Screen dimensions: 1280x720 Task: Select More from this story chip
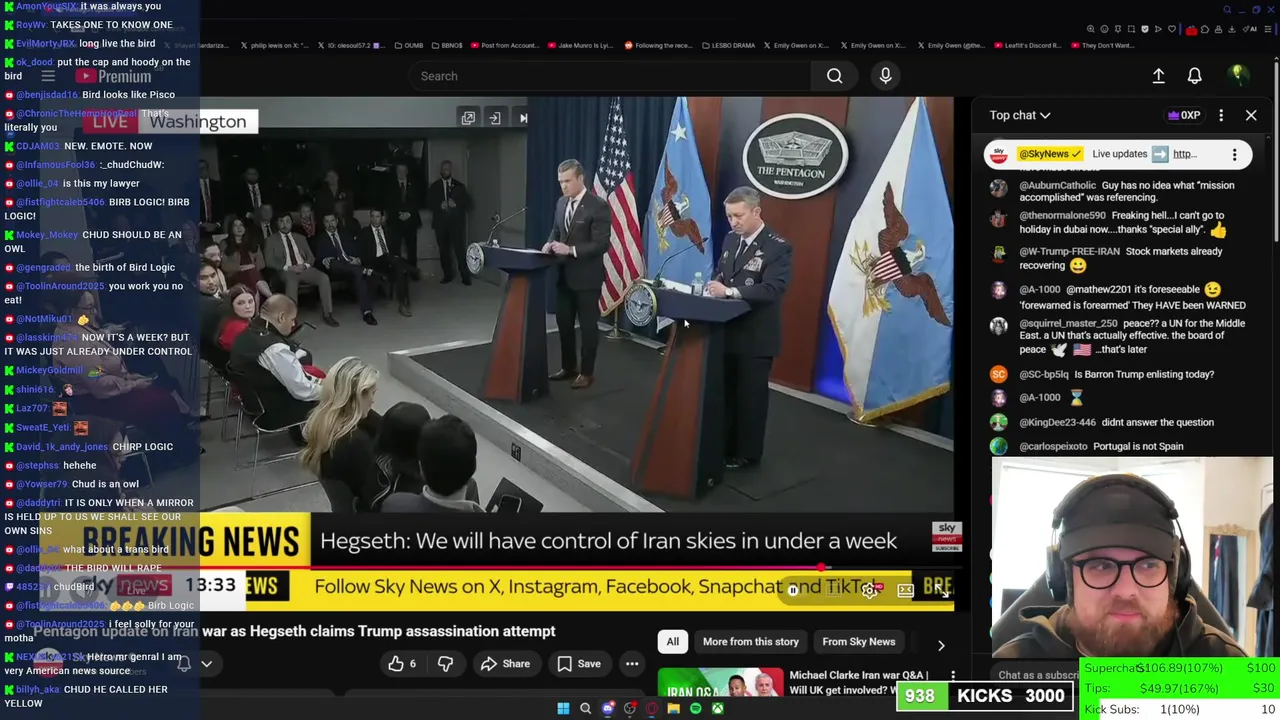[x=751, y=642]
